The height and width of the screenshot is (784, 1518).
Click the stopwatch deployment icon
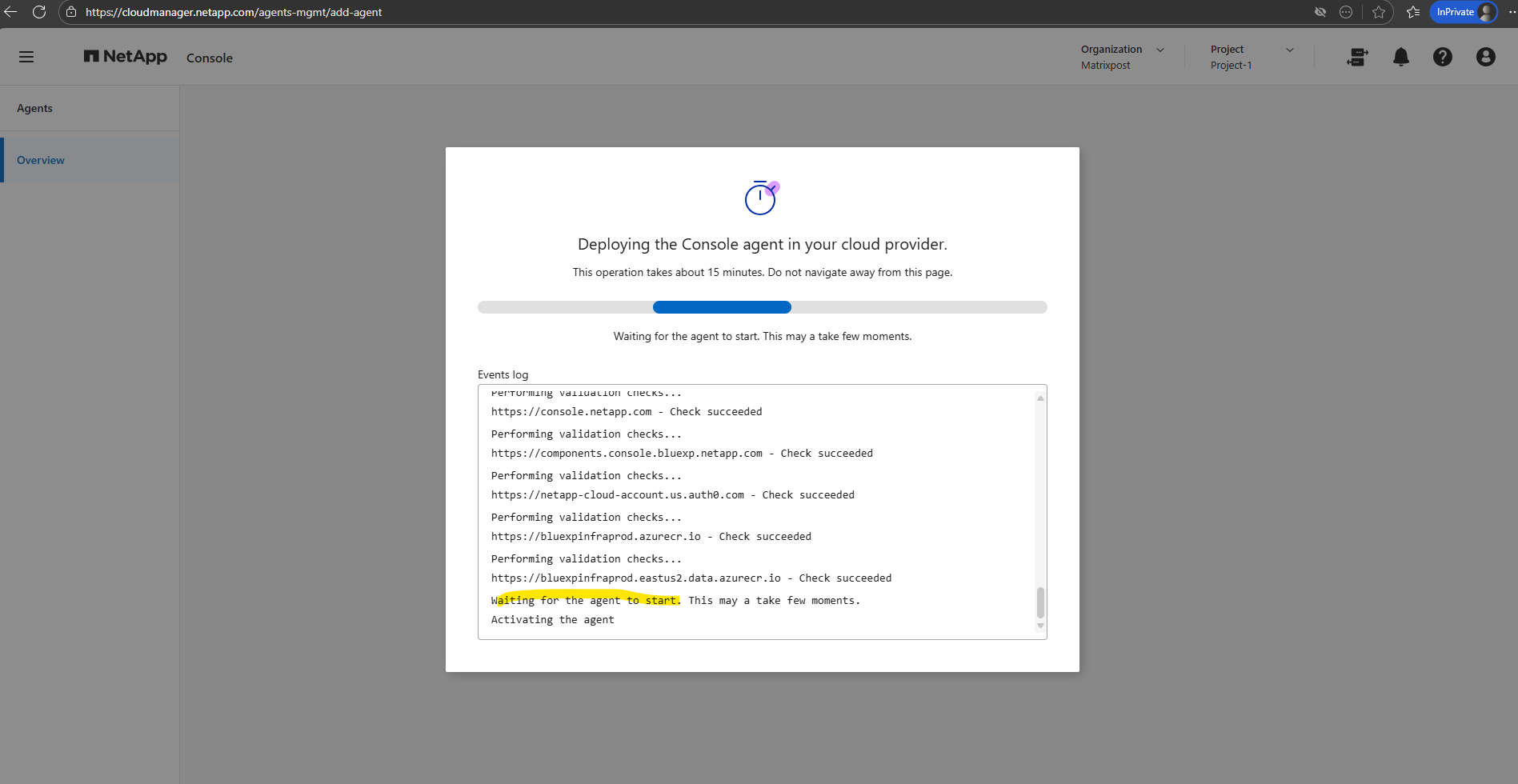point(761,198)
